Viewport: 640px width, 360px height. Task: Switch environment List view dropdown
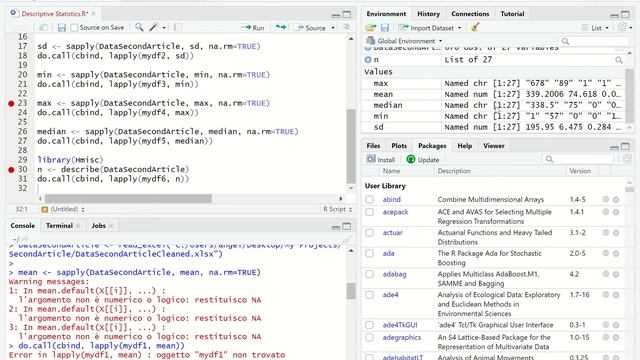pyautogui.click(x=595, y=28)
